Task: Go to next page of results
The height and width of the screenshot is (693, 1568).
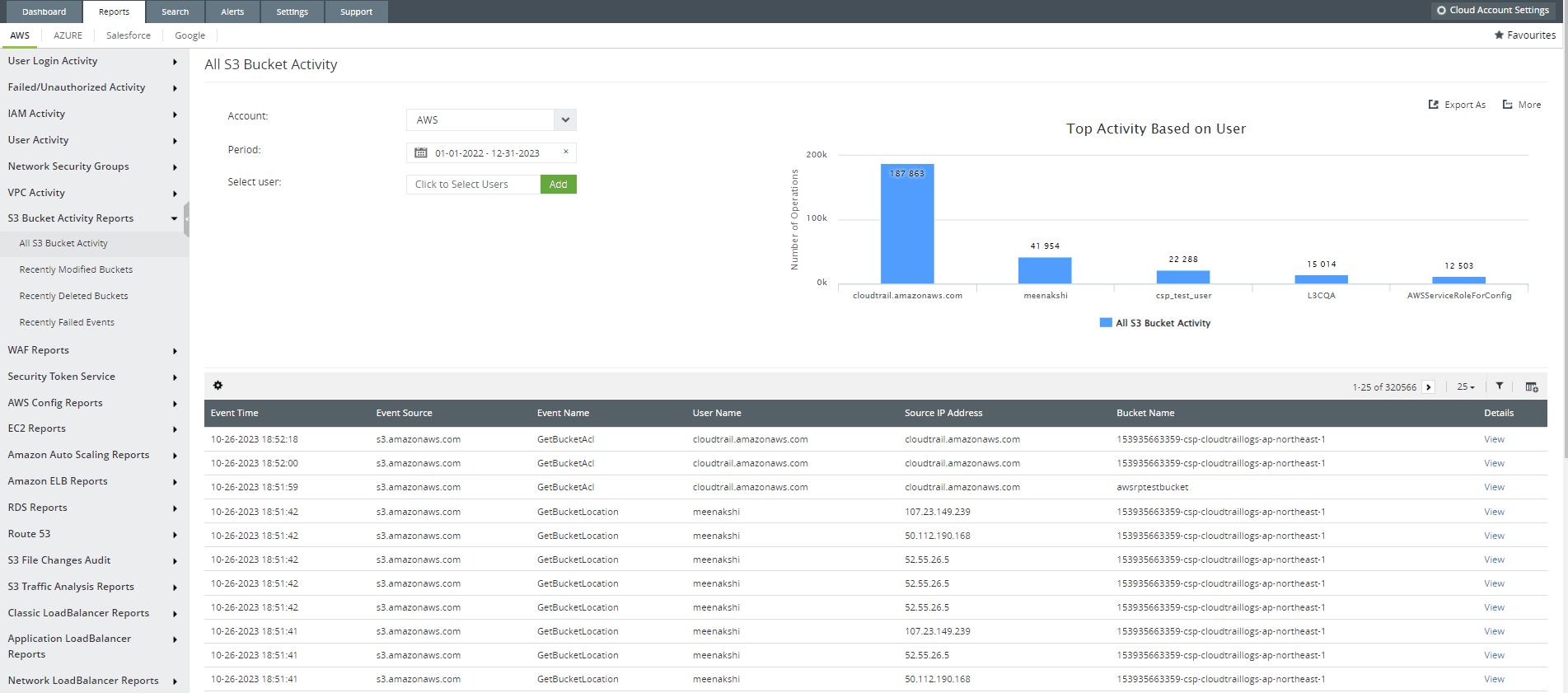Action: tap(1429, 387)
